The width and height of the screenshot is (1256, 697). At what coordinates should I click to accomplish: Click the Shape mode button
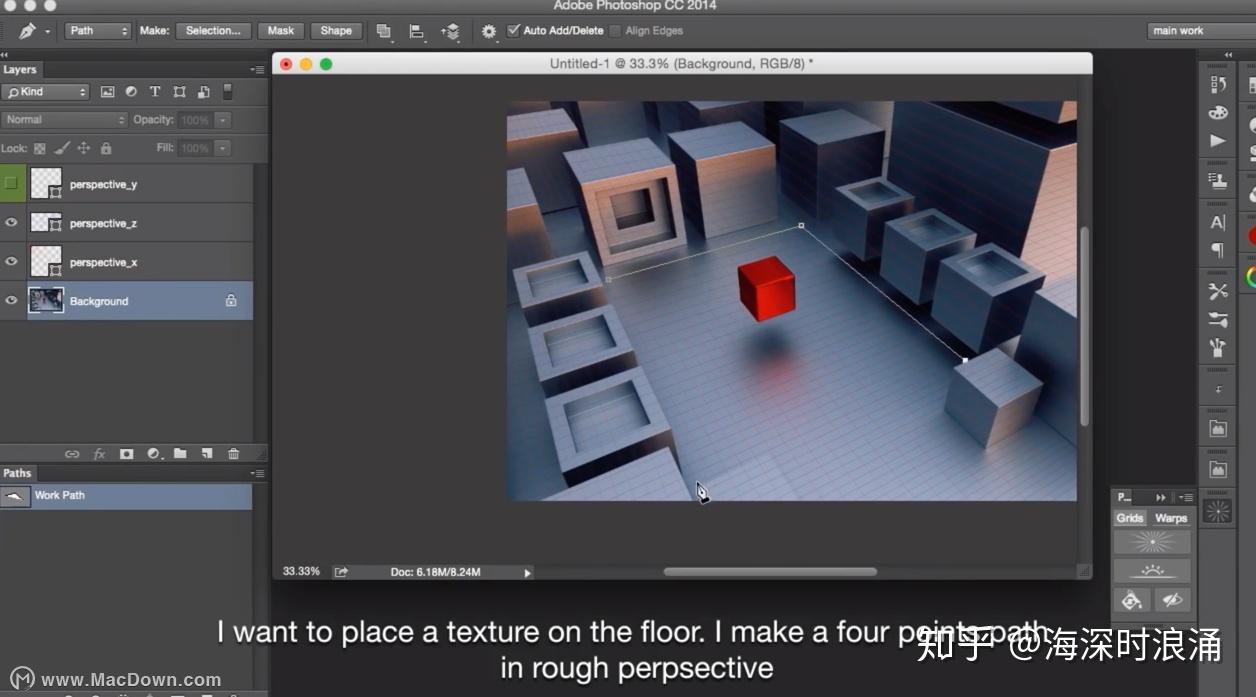pyautogui.click(x=336, y=30)
